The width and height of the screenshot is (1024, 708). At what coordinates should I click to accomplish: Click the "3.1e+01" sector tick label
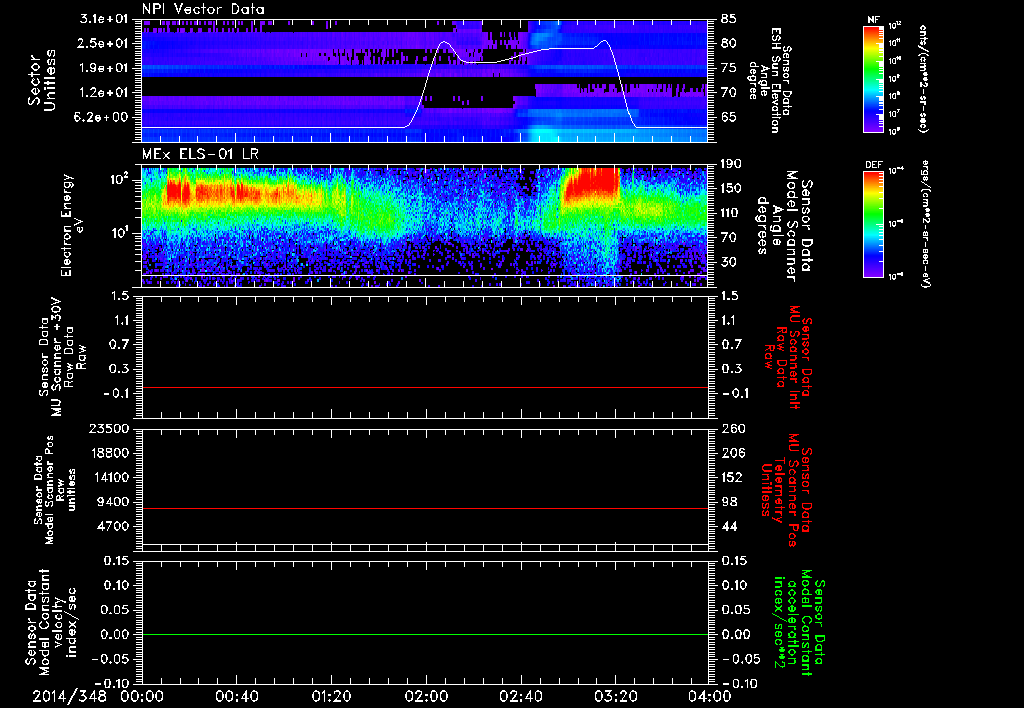tap(106, 18)
